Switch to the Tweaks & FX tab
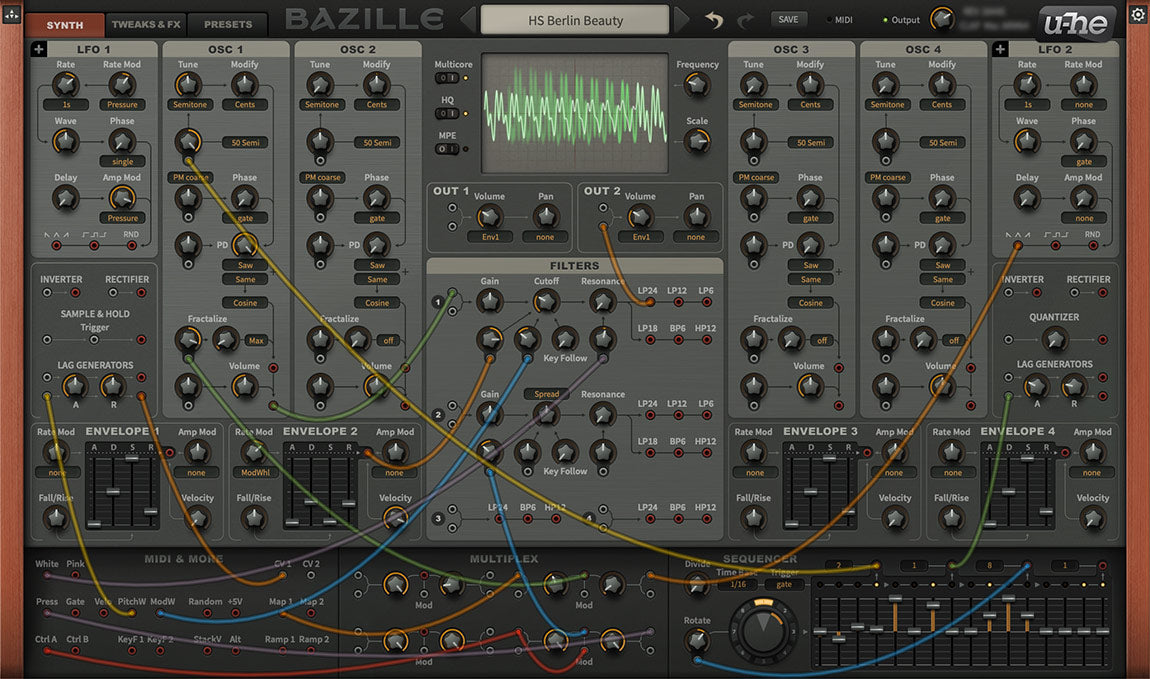 (147, 24)
